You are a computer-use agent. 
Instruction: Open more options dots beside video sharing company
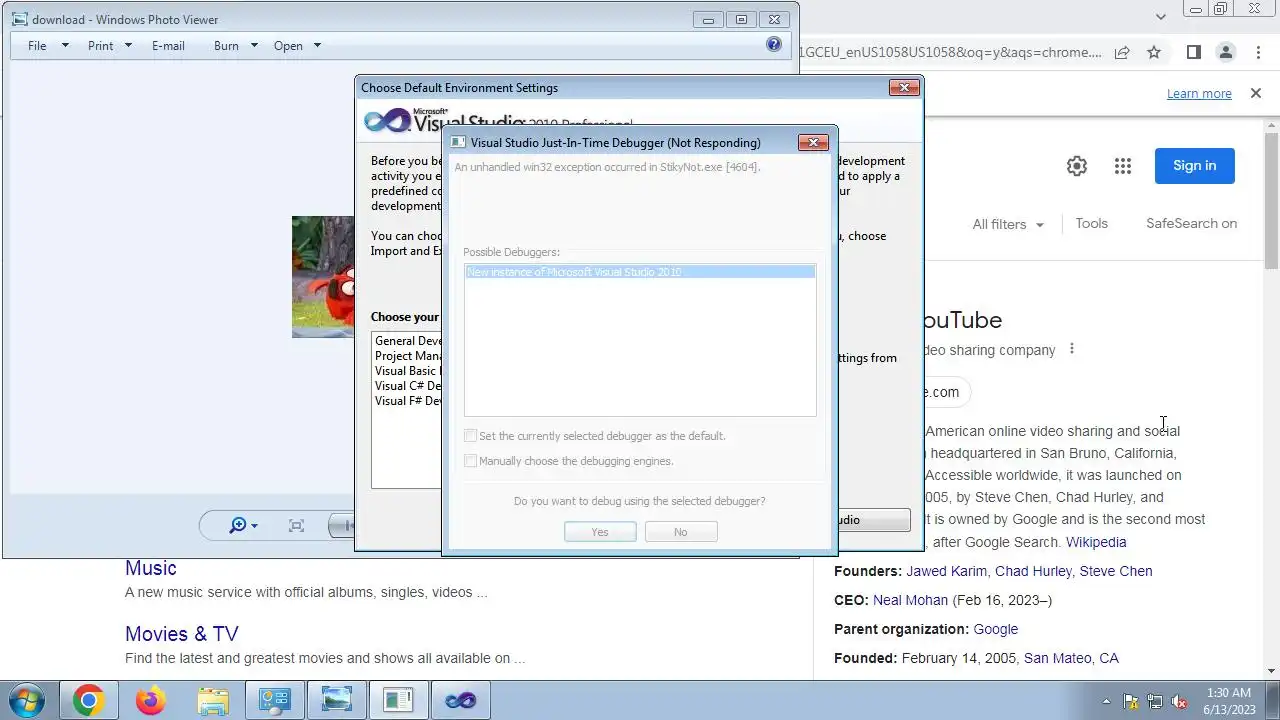1071,349
